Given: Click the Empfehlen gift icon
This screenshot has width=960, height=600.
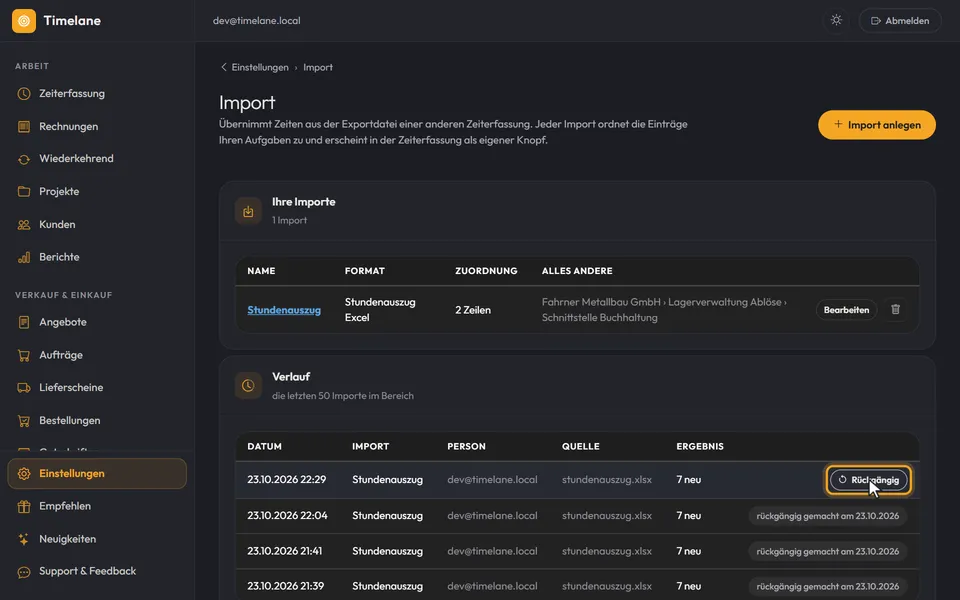Looking at the screenshot, I should click(x=24, y=506).
